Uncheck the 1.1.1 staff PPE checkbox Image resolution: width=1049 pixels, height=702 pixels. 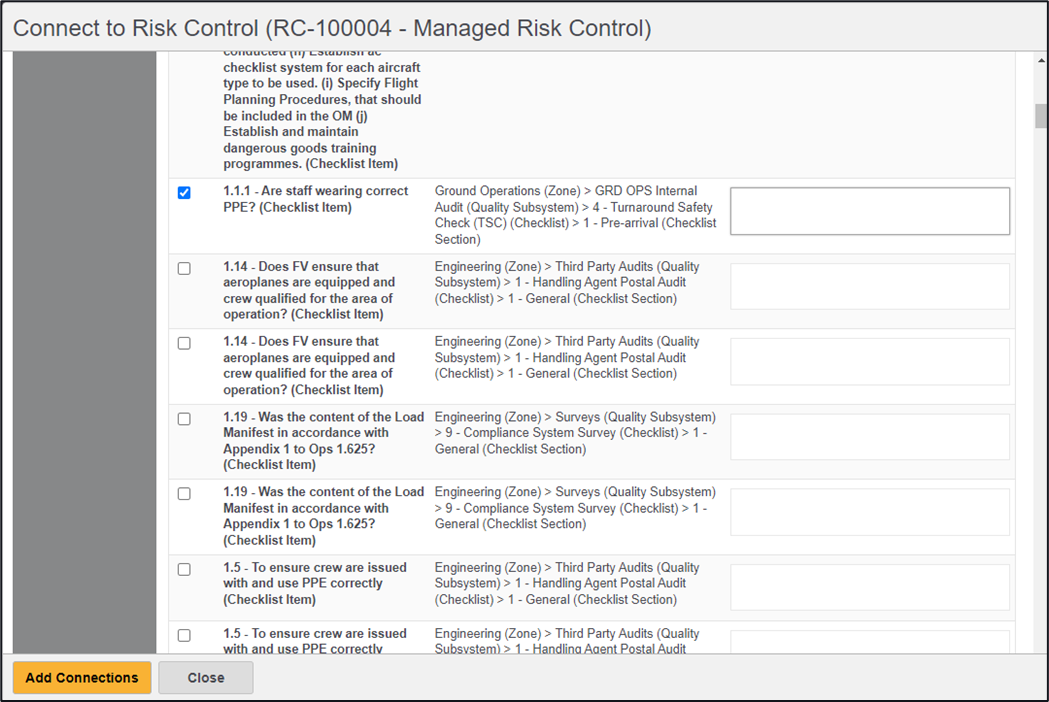184,192
